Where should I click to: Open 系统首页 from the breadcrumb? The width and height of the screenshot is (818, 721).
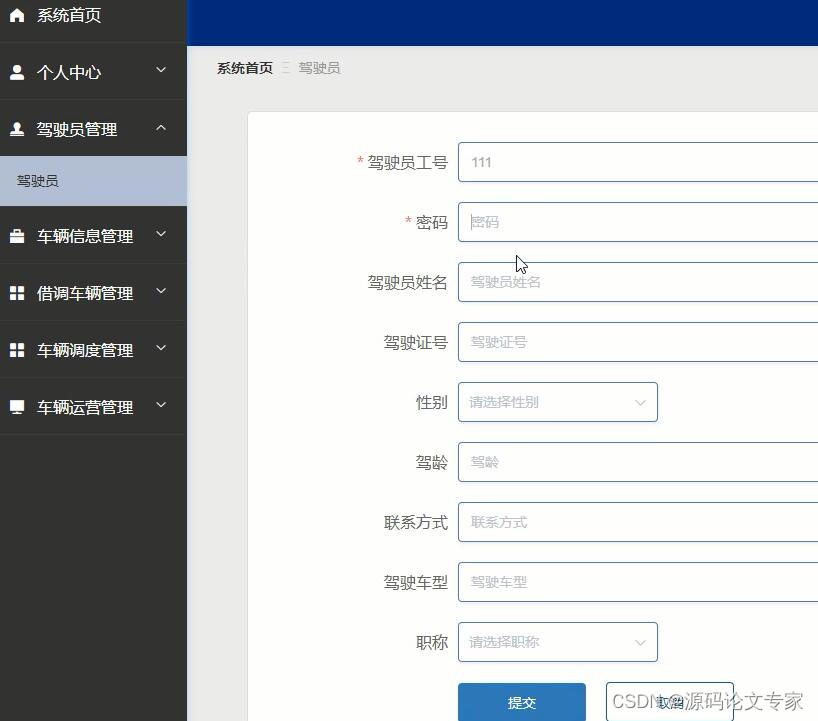(244, 67)
